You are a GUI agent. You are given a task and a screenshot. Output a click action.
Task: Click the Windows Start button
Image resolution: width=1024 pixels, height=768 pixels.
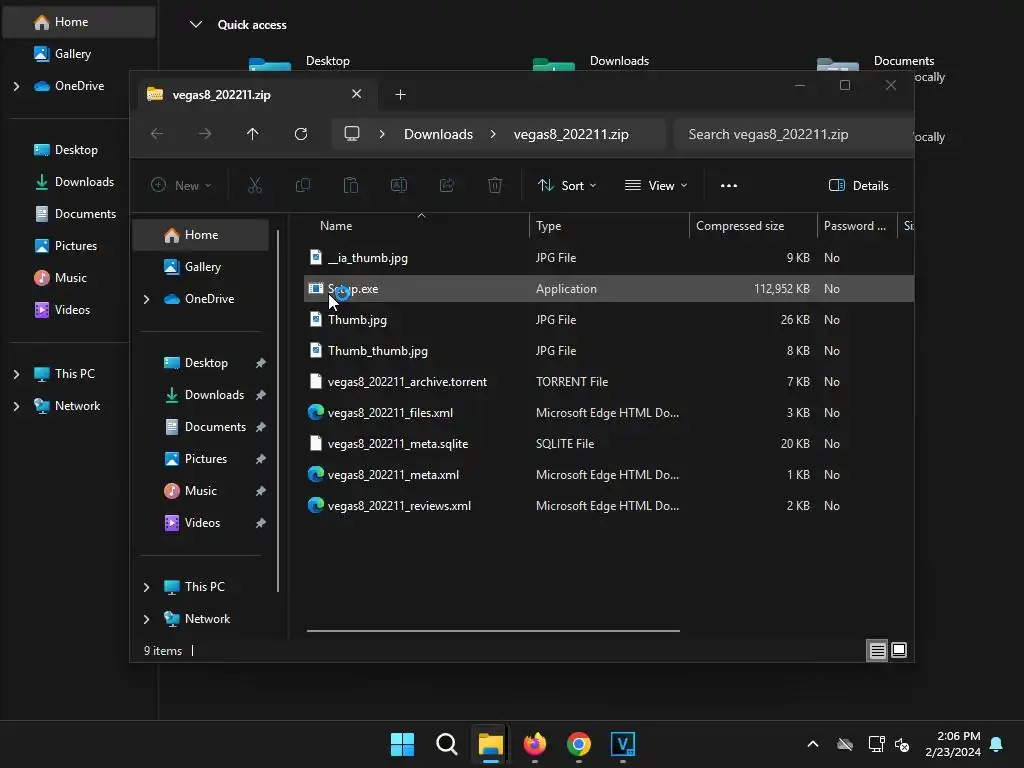[x=402, y=744]
